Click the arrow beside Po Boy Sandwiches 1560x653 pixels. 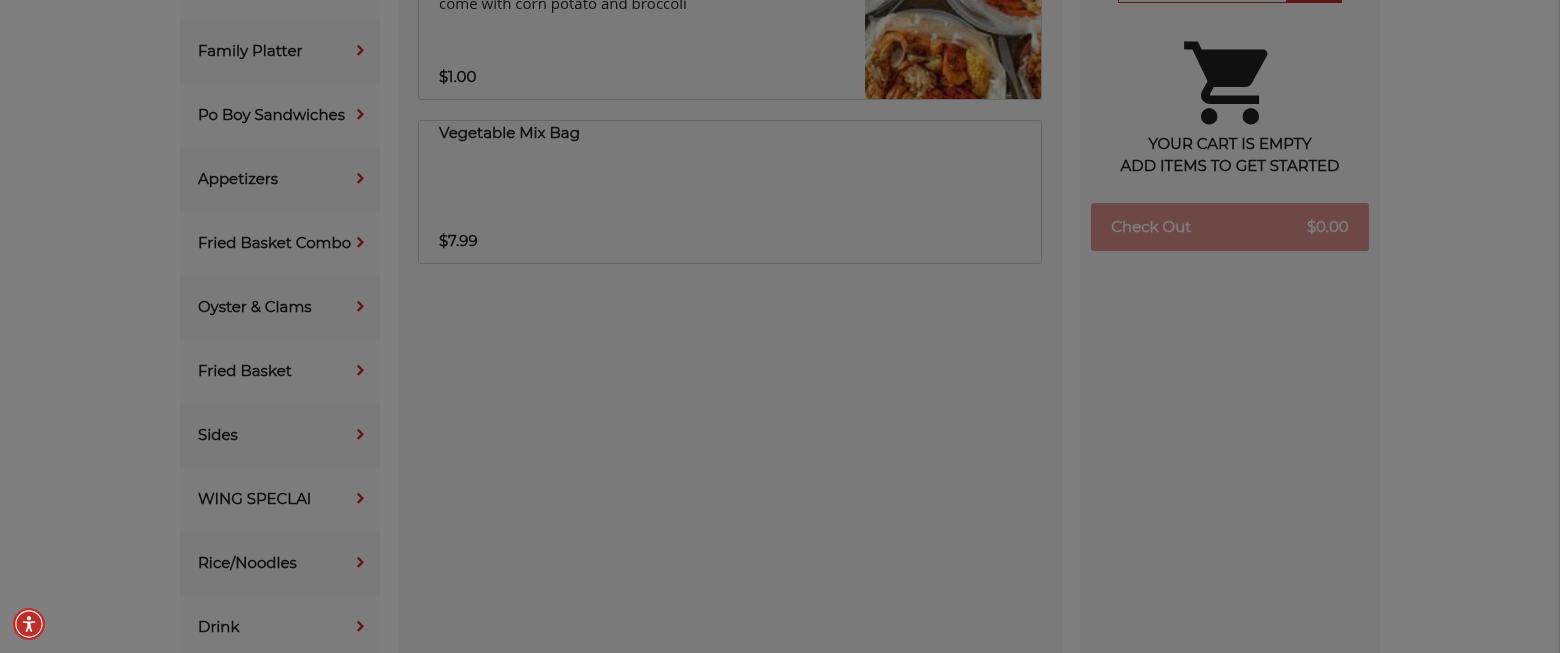(360, 115)
